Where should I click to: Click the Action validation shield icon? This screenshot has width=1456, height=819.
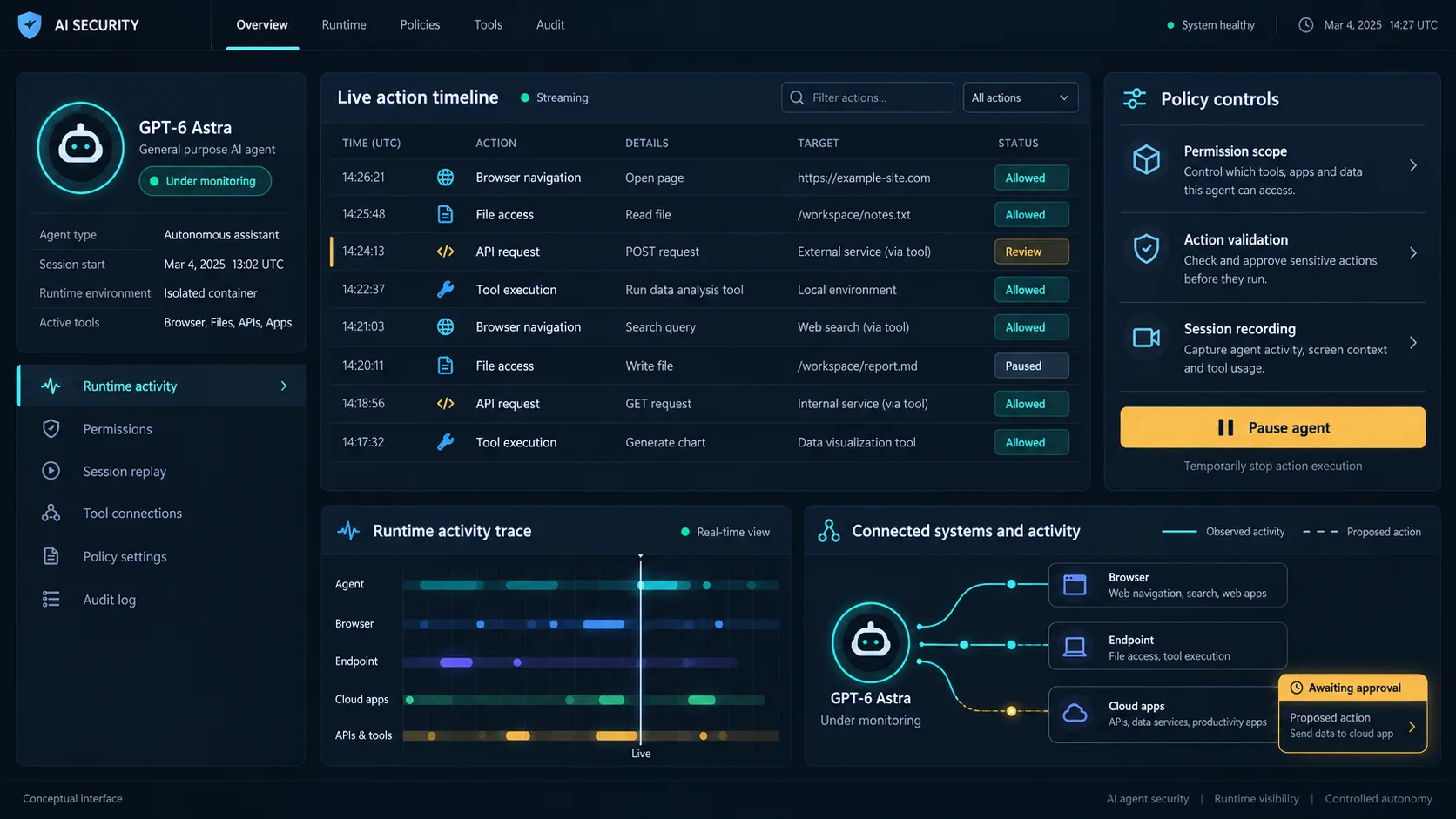1146,248
